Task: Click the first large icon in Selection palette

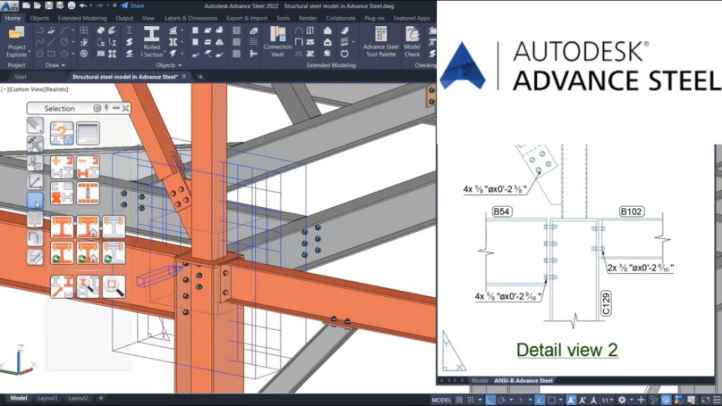Action: [x=61, y=132]
